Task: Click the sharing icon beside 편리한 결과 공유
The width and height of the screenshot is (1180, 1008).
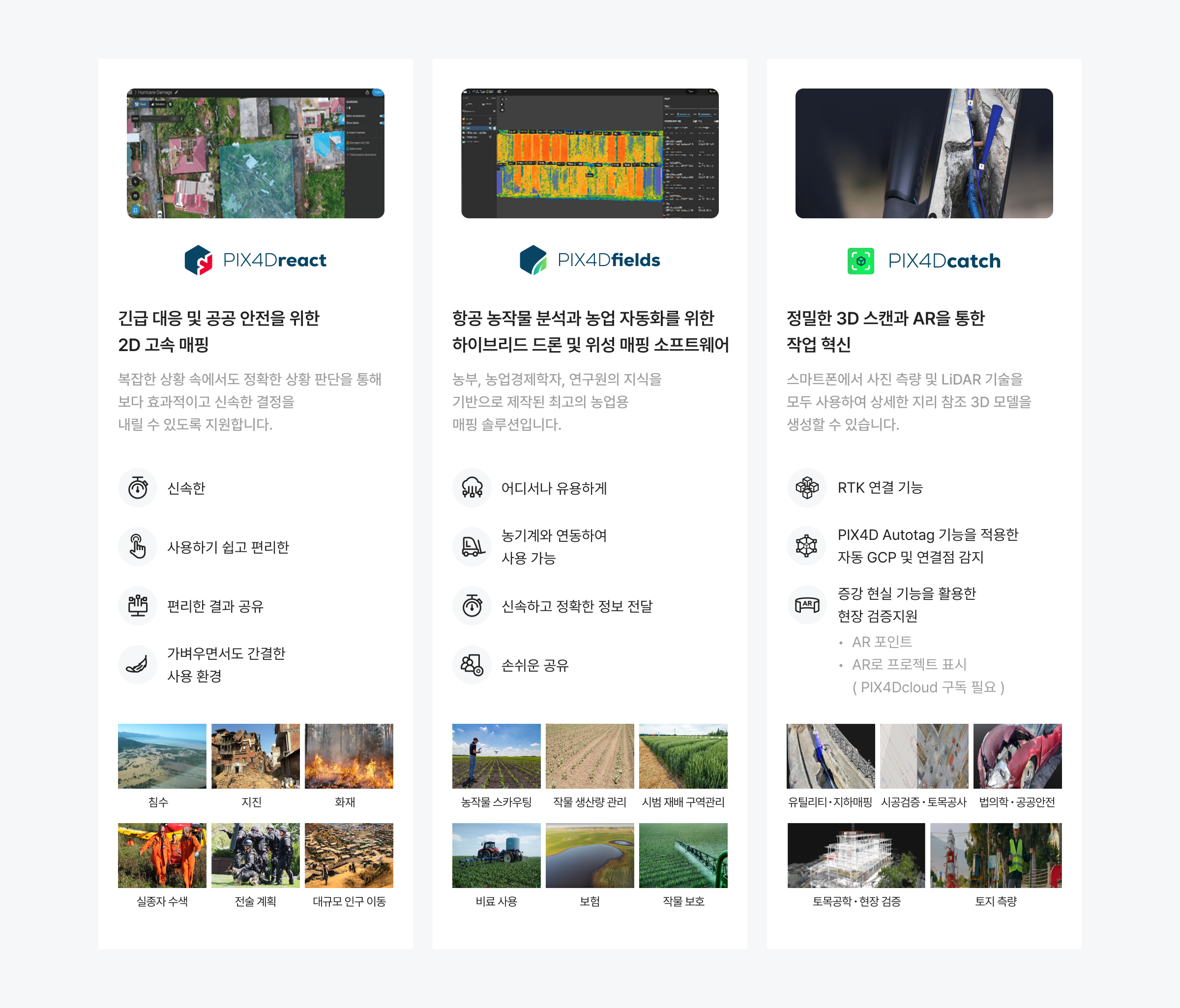Action: [x=138, y=606]
